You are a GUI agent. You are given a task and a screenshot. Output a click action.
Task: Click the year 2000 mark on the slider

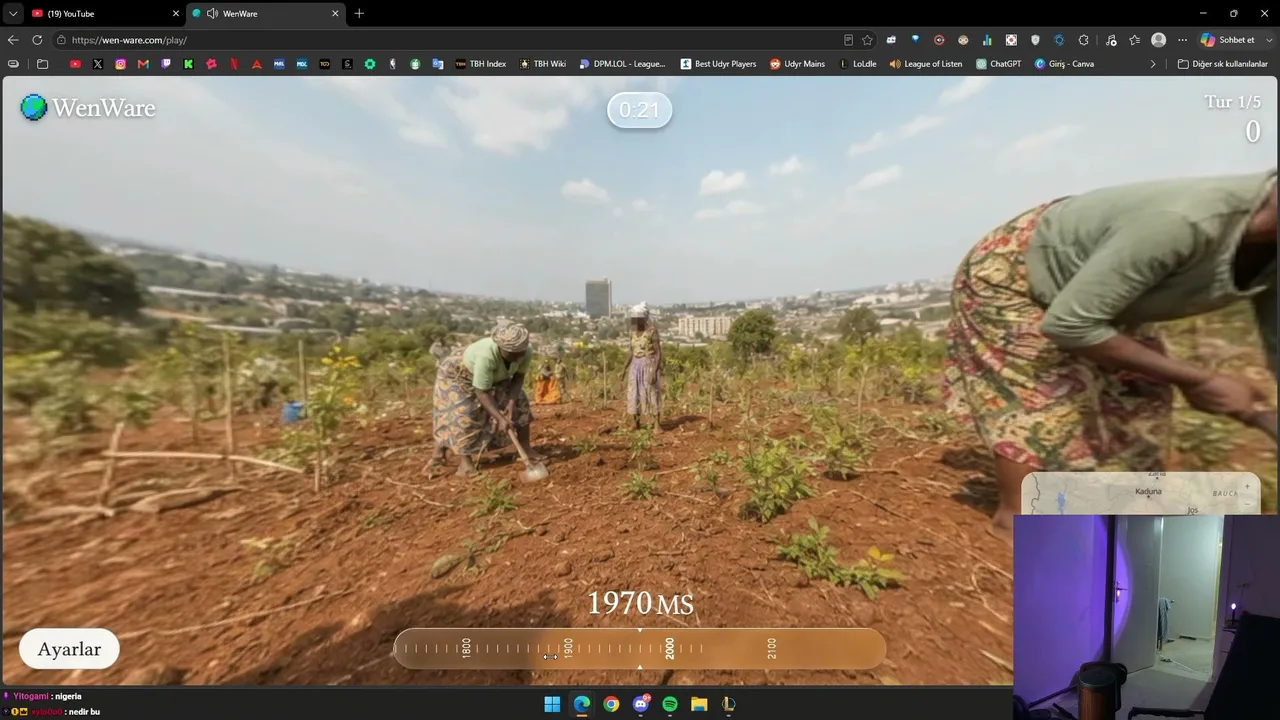tap(670, 648)
